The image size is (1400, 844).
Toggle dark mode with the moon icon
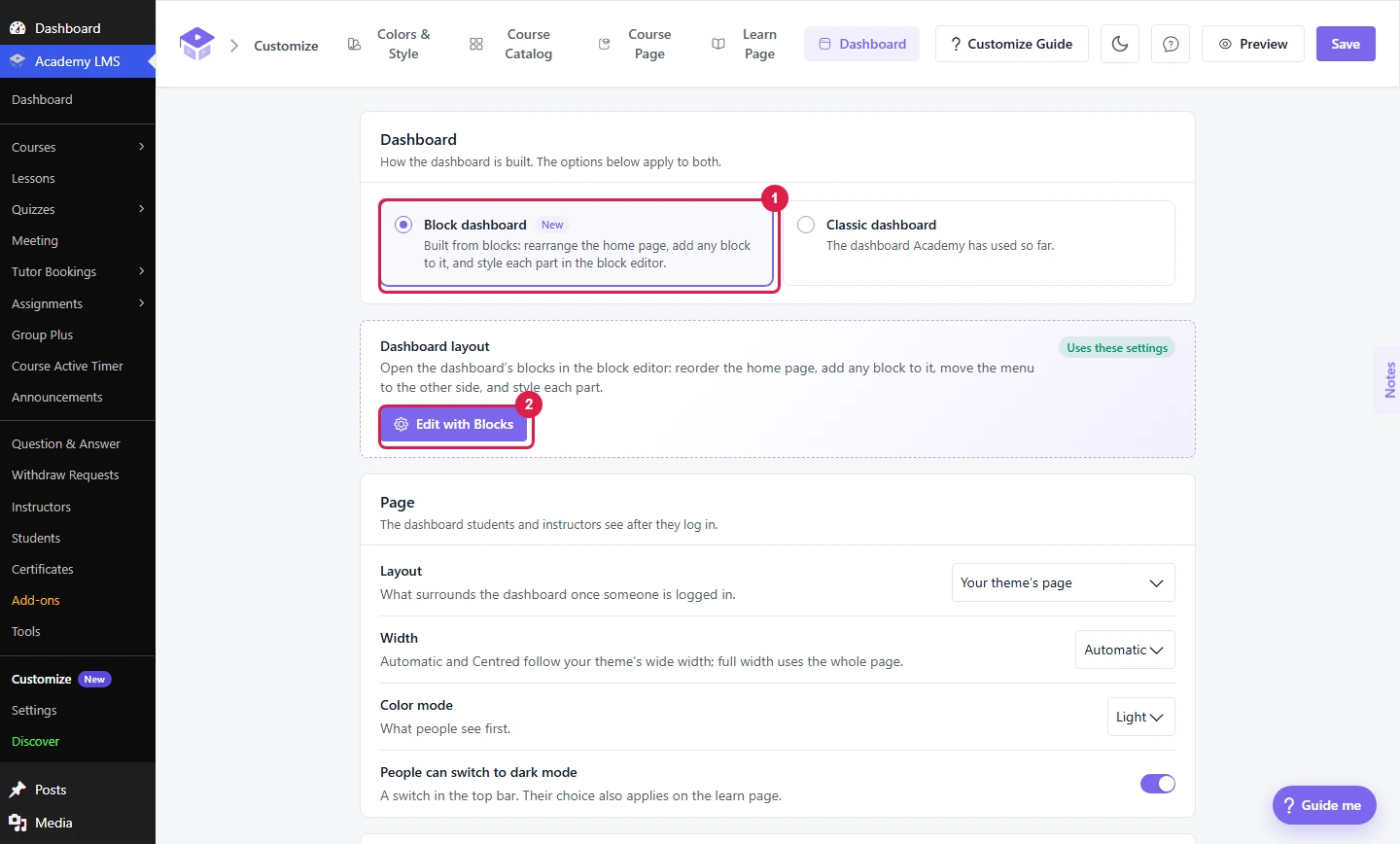tap(1120, 44)
